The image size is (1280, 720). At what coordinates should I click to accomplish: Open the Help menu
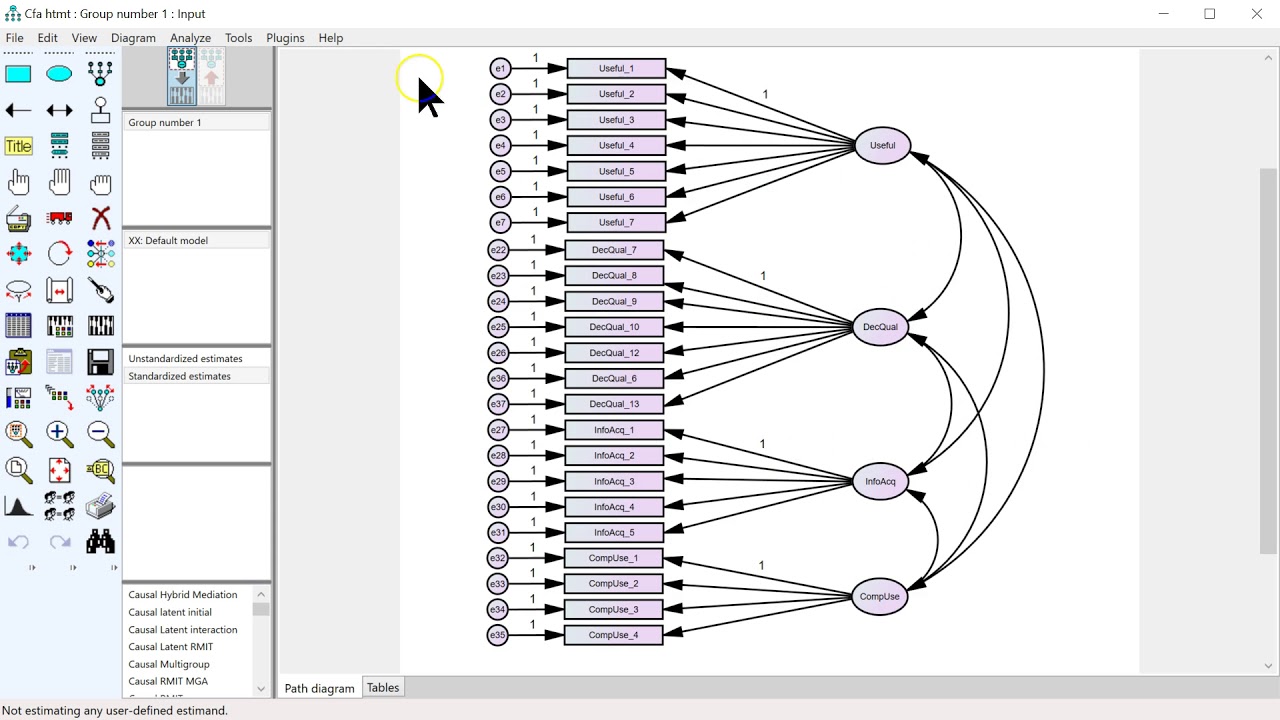(331, 38)
